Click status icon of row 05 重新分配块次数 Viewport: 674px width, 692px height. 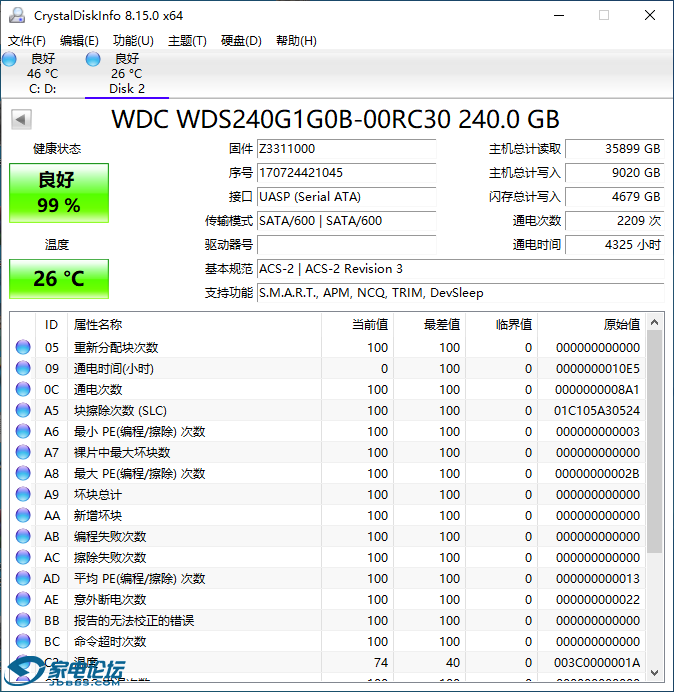(x=23, y=347)
